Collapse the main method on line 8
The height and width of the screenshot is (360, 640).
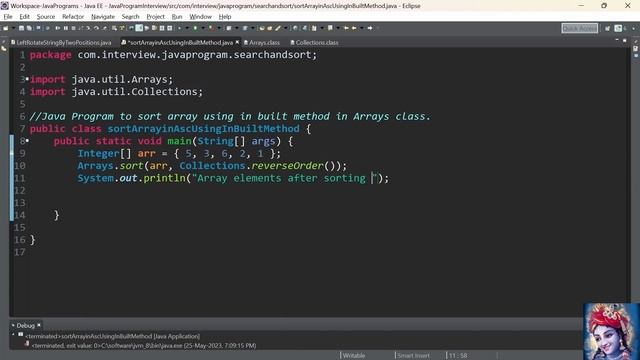pyautogui.click(x=27, y=140)
